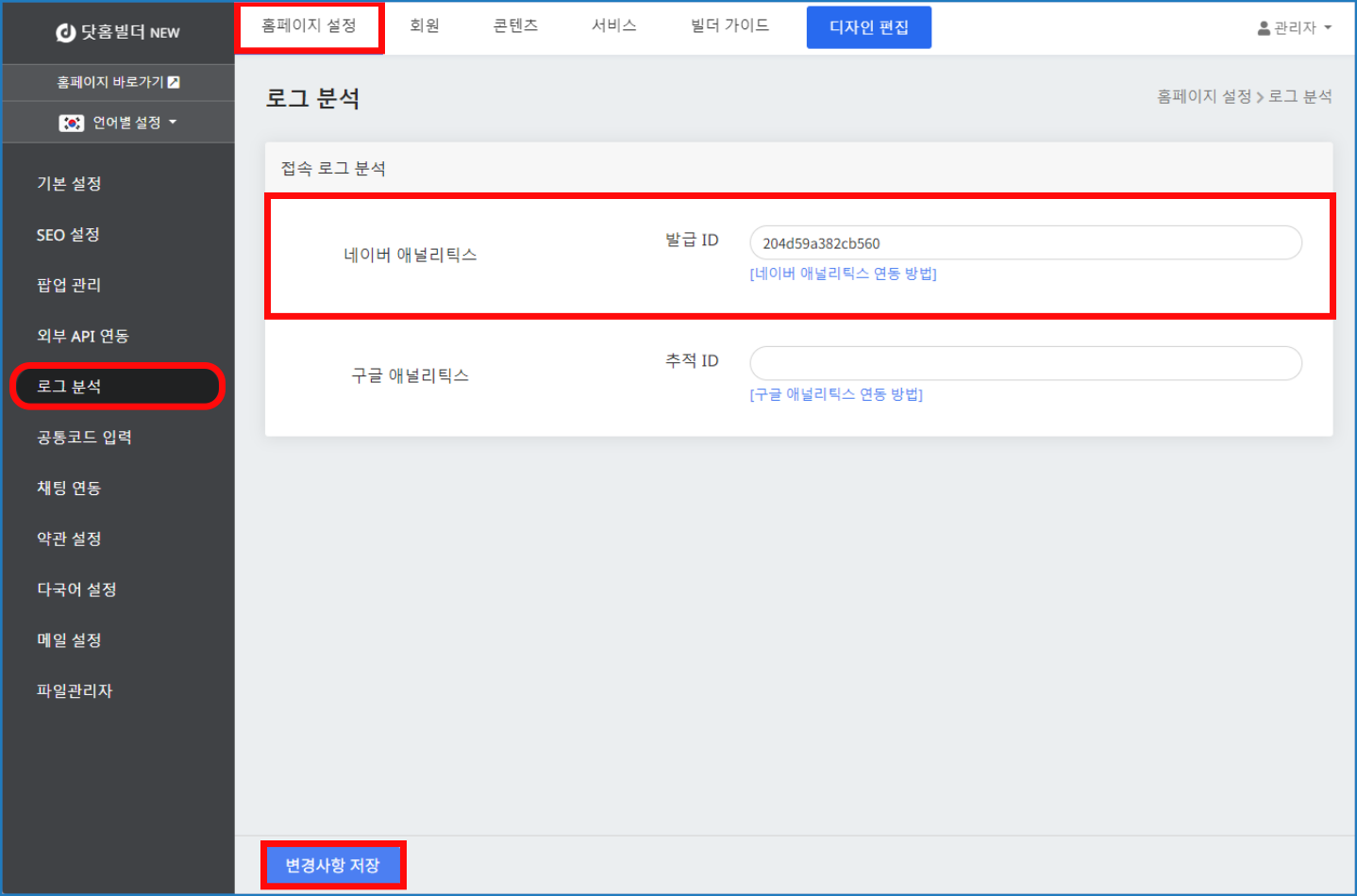This screenshot has width=1357, height=896.
Task: Open SEO 설정 in the sidebar
Action: click(x=68, y=235)
